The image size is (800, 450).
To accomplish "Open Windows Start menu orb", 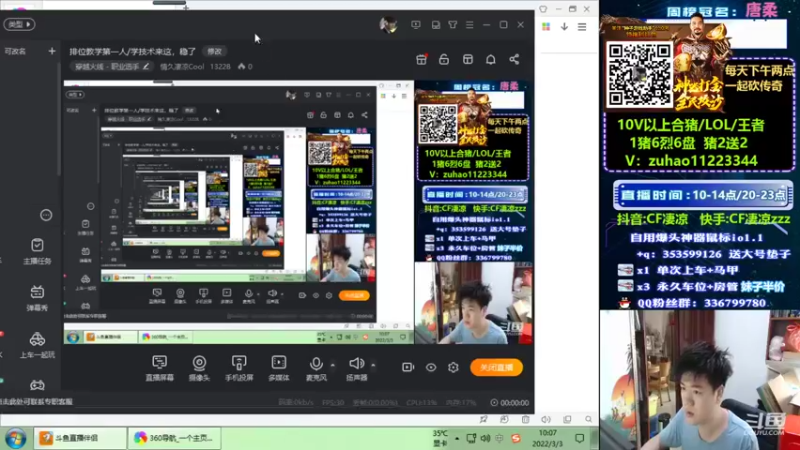I will point(15,438).
